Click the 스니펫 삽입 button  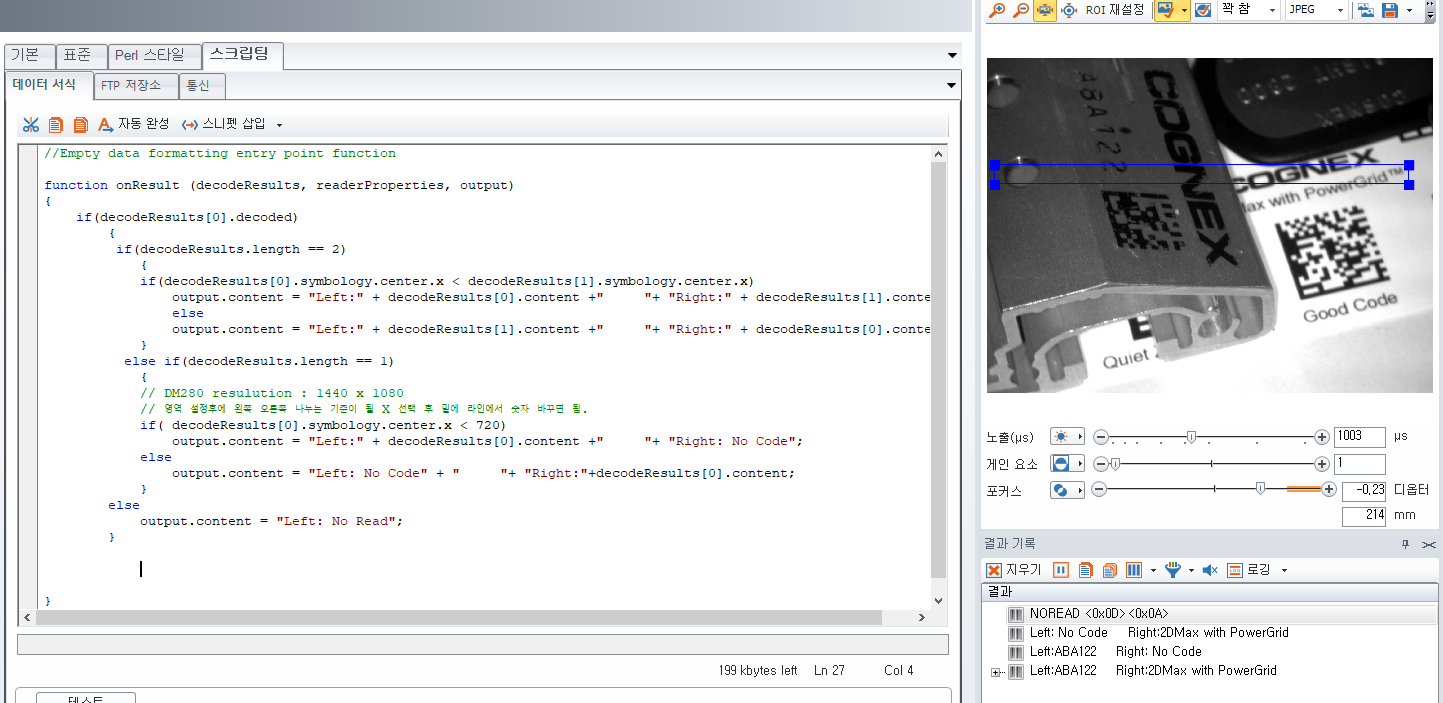224,124
